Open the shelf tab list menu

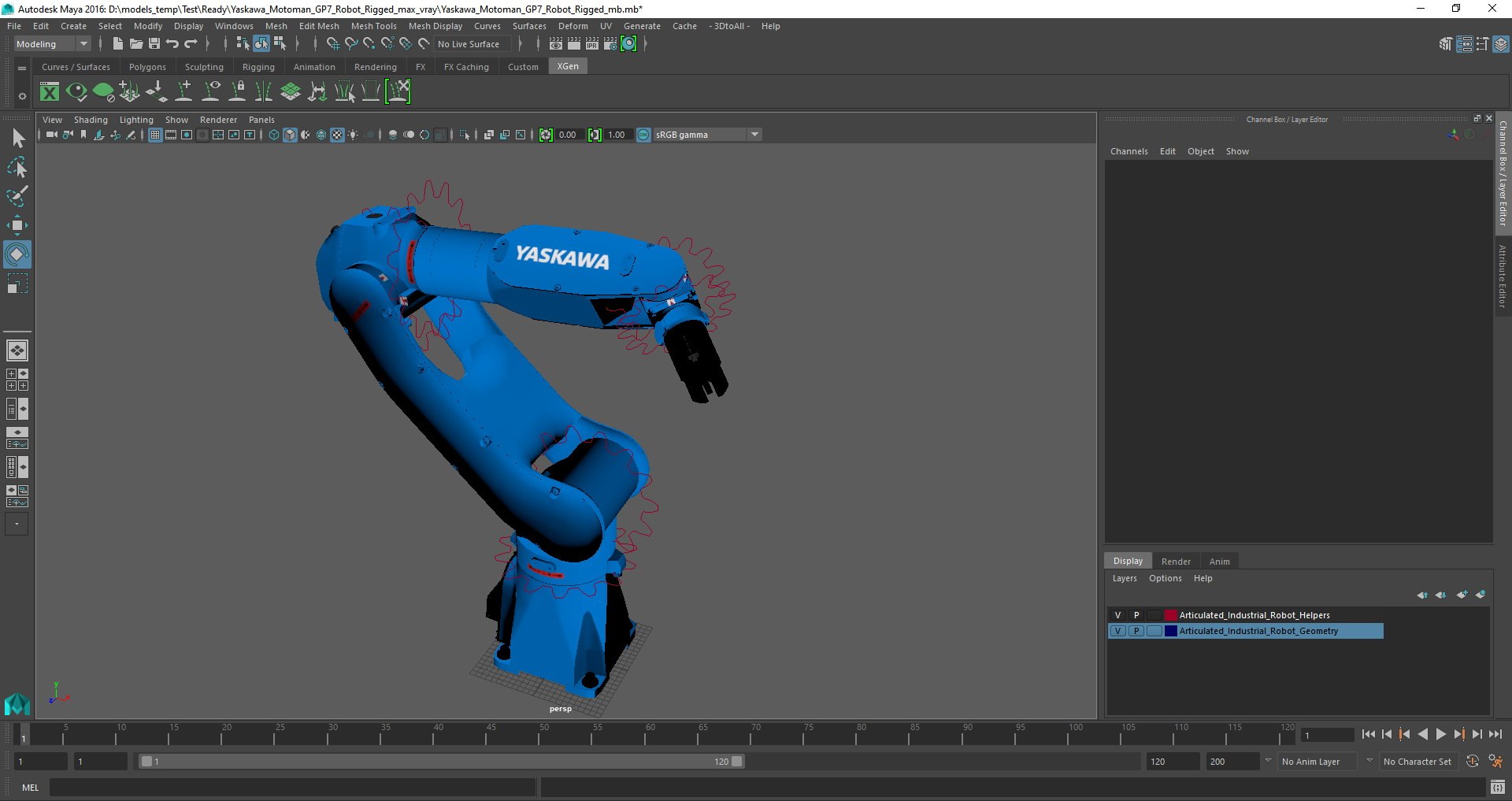tap(22, 68)
